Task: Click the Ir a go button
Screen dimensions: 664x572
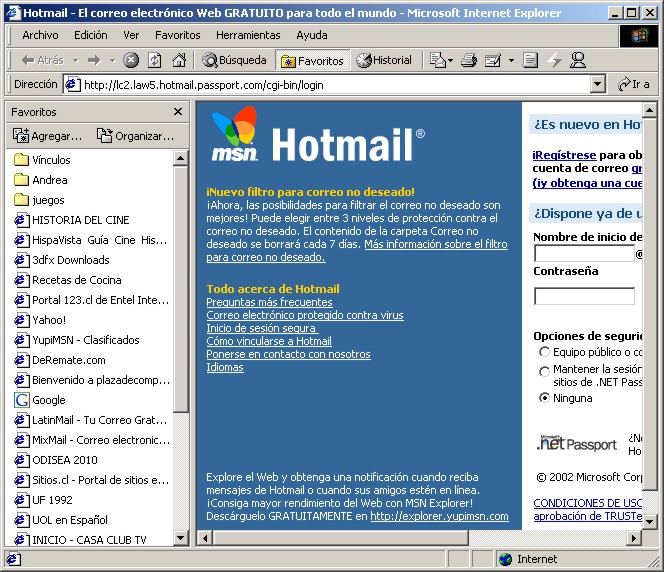Action: [634, 85]
